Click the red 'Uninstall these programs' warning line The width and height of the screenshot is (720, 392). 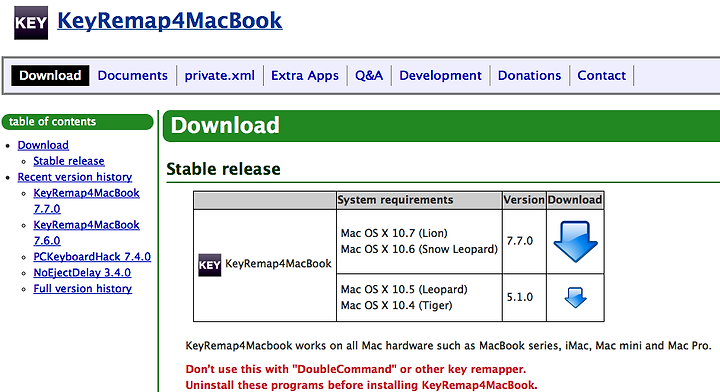coord(361,385)
